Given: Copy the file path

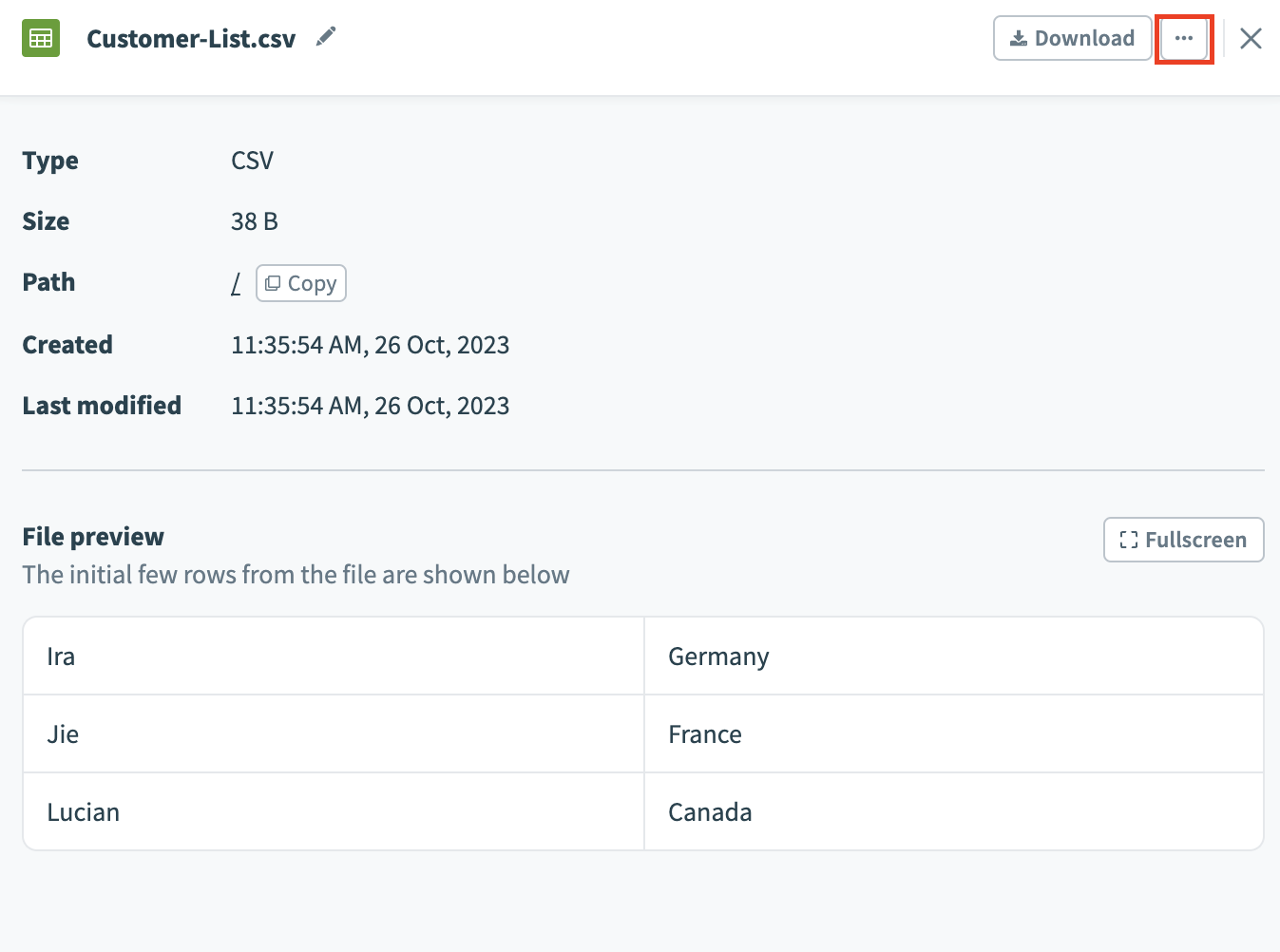Looking at the screenshot, I should 301,283.
